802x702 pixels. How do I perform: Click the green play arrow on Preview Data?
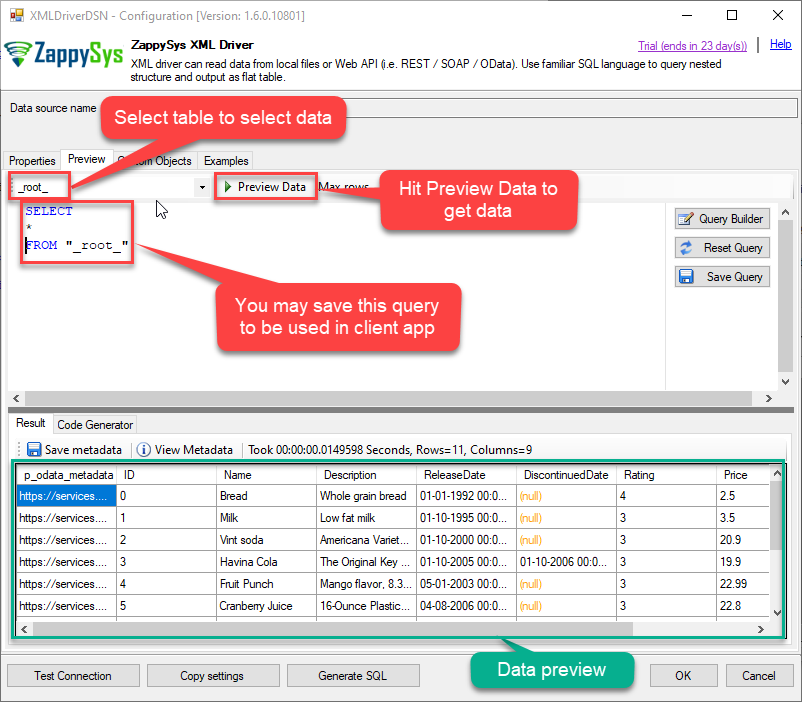pos(228,187)
